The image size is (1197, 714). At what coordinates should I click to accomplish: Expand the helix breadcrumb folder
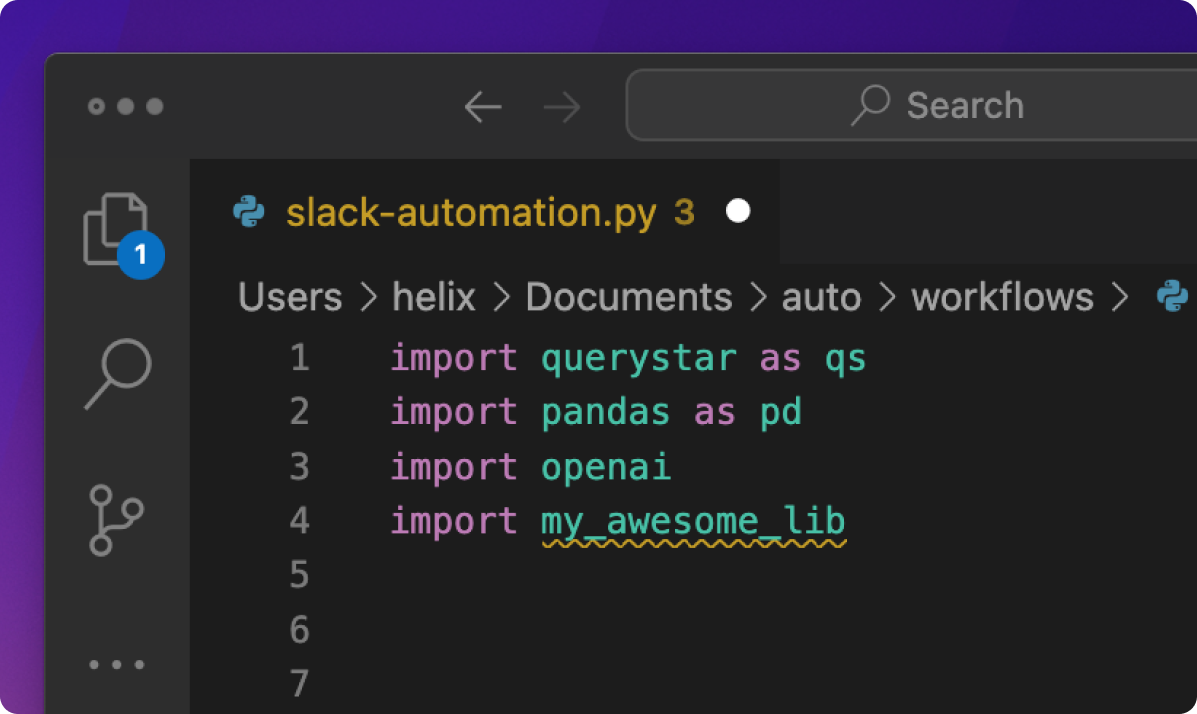433,297
